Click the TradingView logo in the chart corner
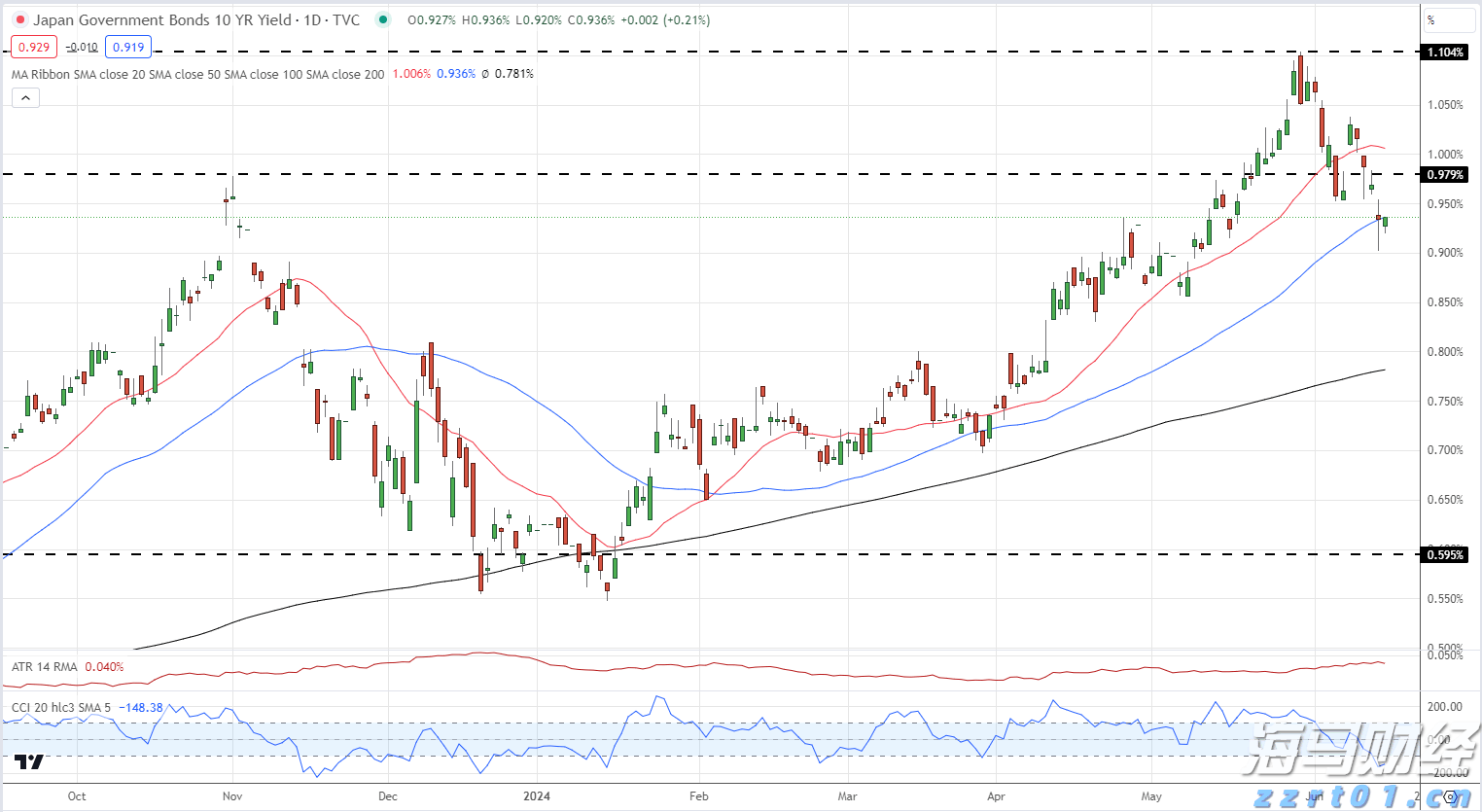This screenshot has height=812, width=1482. (x=29, y=761)
